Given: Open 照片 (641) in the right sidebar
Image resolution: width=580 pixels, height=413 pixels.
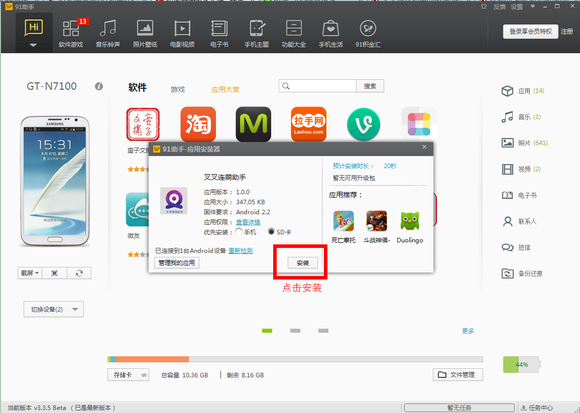Looking at the screenshot, I should click(525, 143).
